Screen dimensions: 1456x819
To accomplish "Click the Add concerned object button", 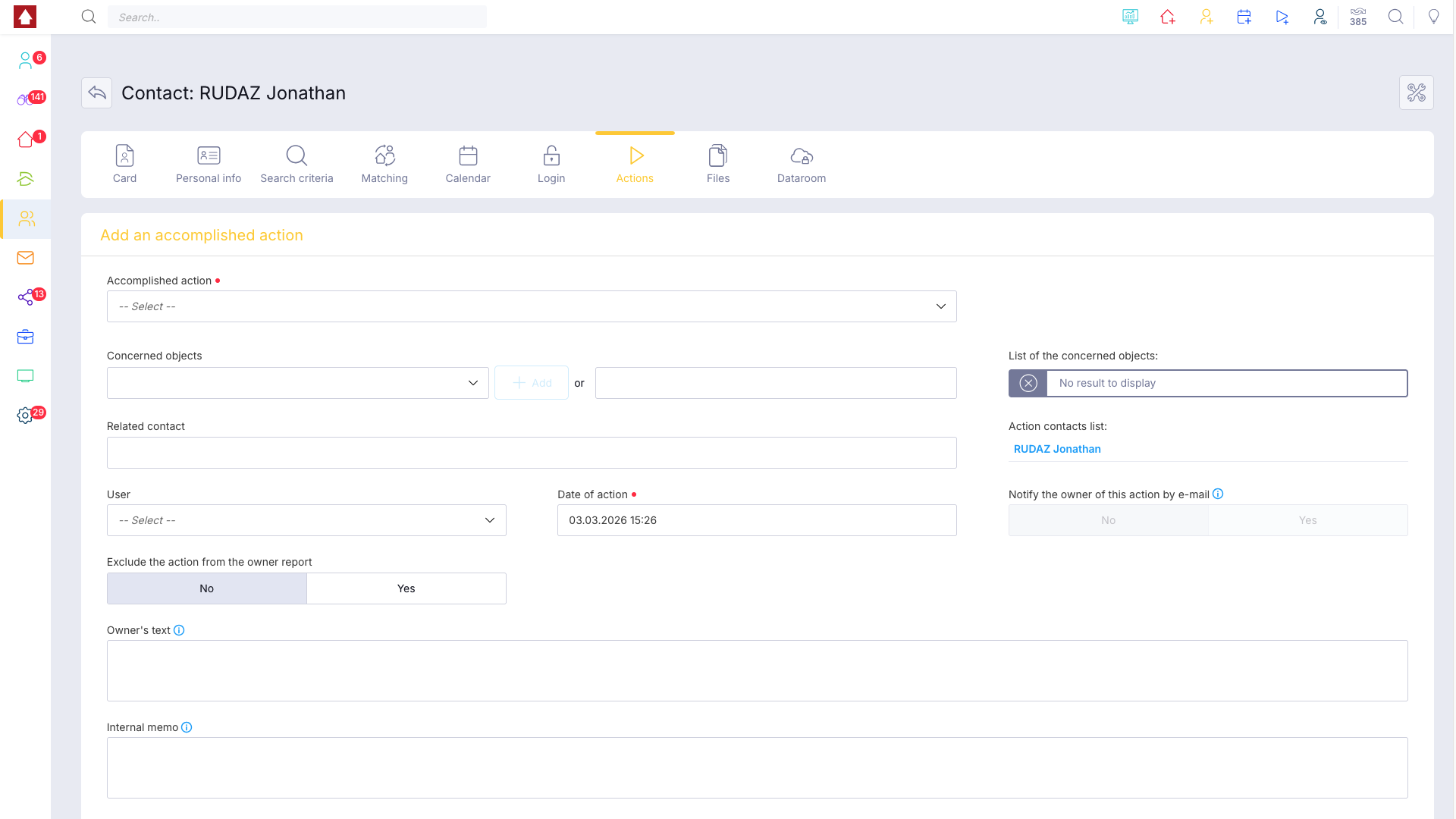I will [532, 383].
